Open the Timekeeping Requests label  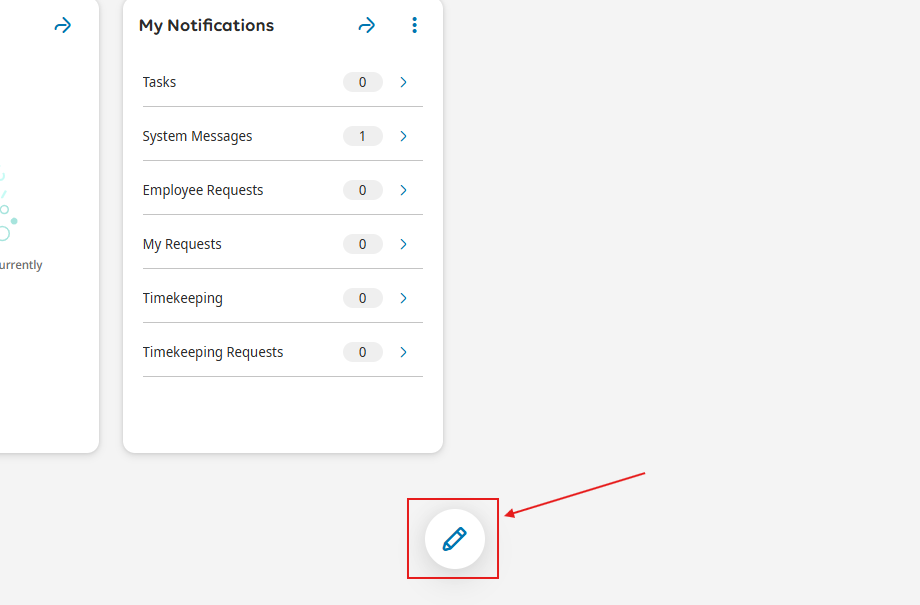(x=213, y=352)
